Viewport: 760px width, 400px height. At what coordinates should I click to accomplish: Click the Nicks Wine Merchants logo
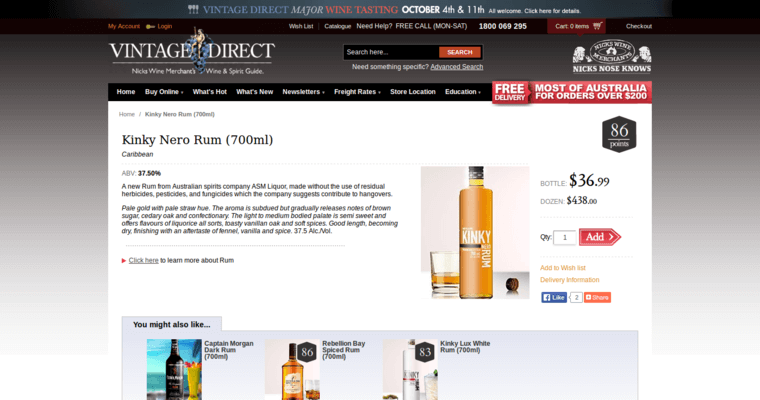[611, 57]
